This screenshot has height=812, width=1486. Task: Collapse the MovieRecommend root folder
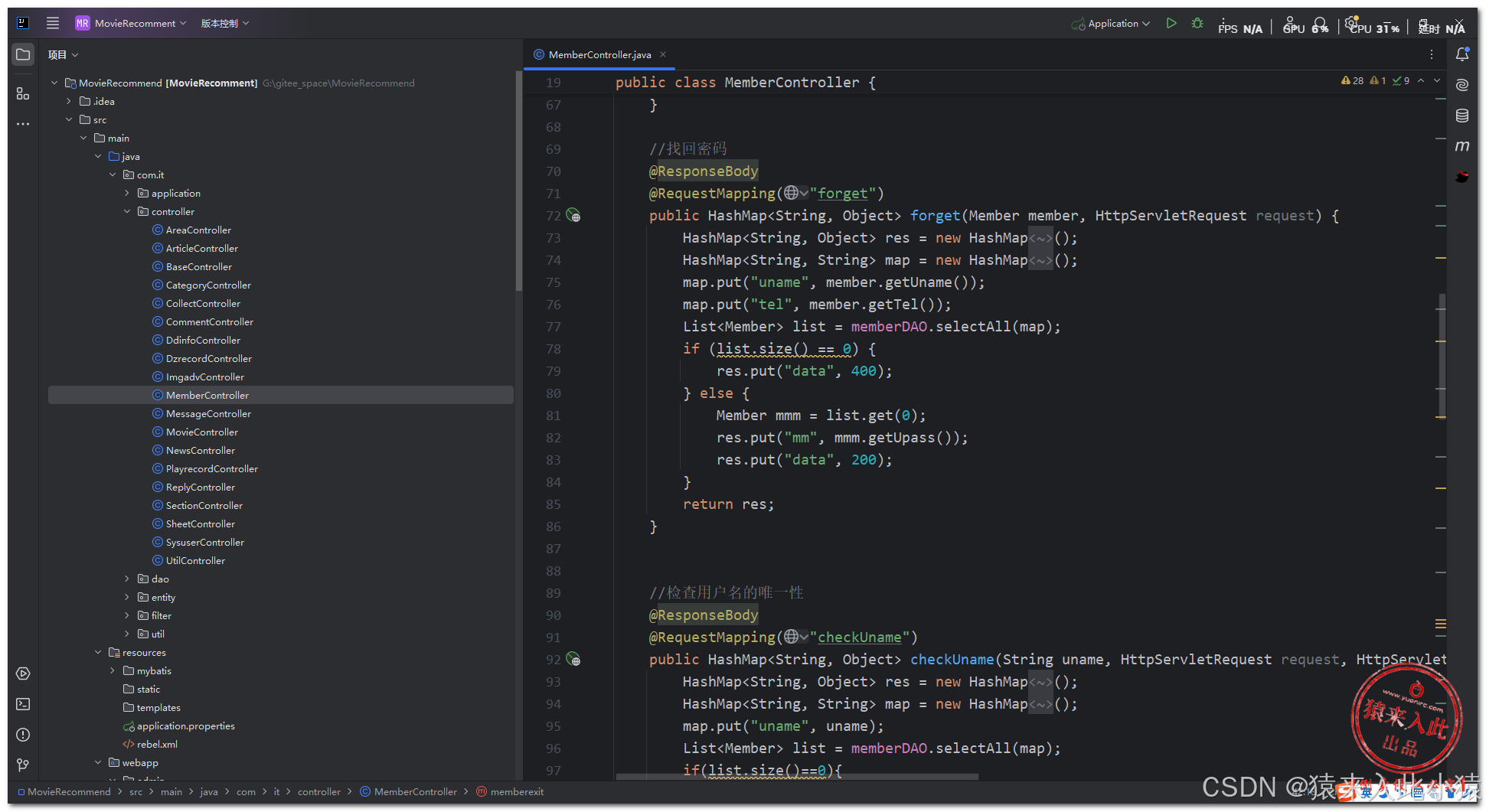tap(54, 83)
